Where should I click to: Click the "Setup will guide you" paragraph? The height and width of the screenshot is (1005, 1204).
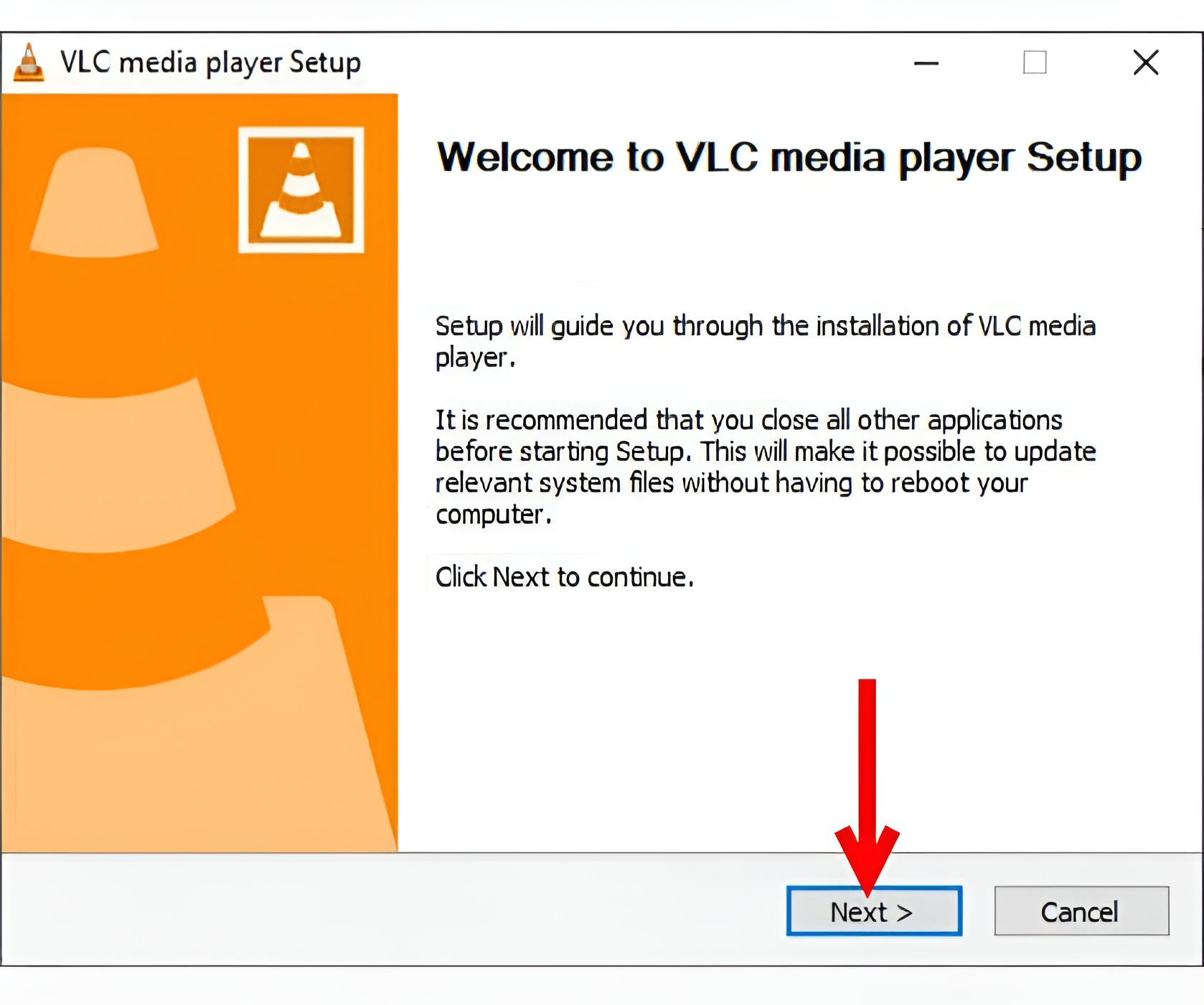tap(766, 341)
